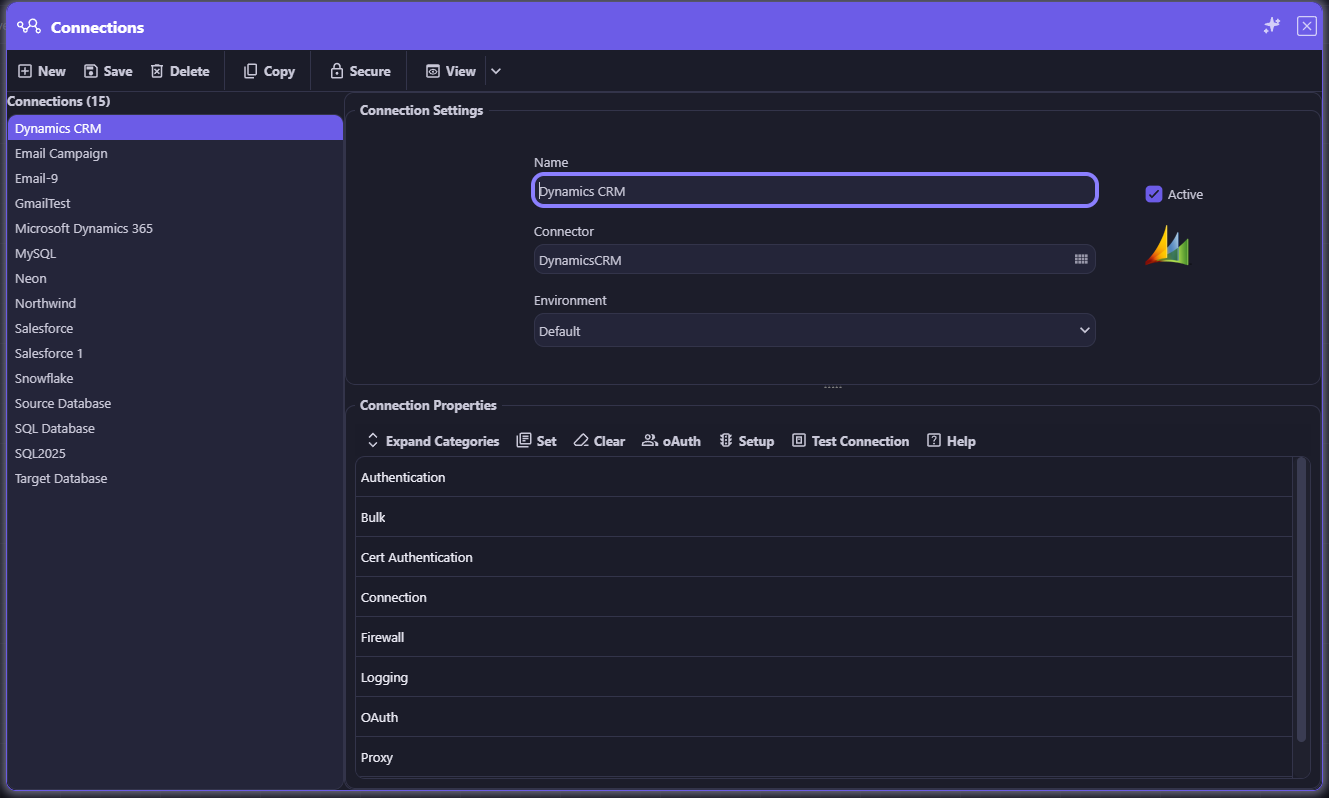Click the Dynamics CRM connector logo
1329x798 pixels.
[x=1167, y=245]
